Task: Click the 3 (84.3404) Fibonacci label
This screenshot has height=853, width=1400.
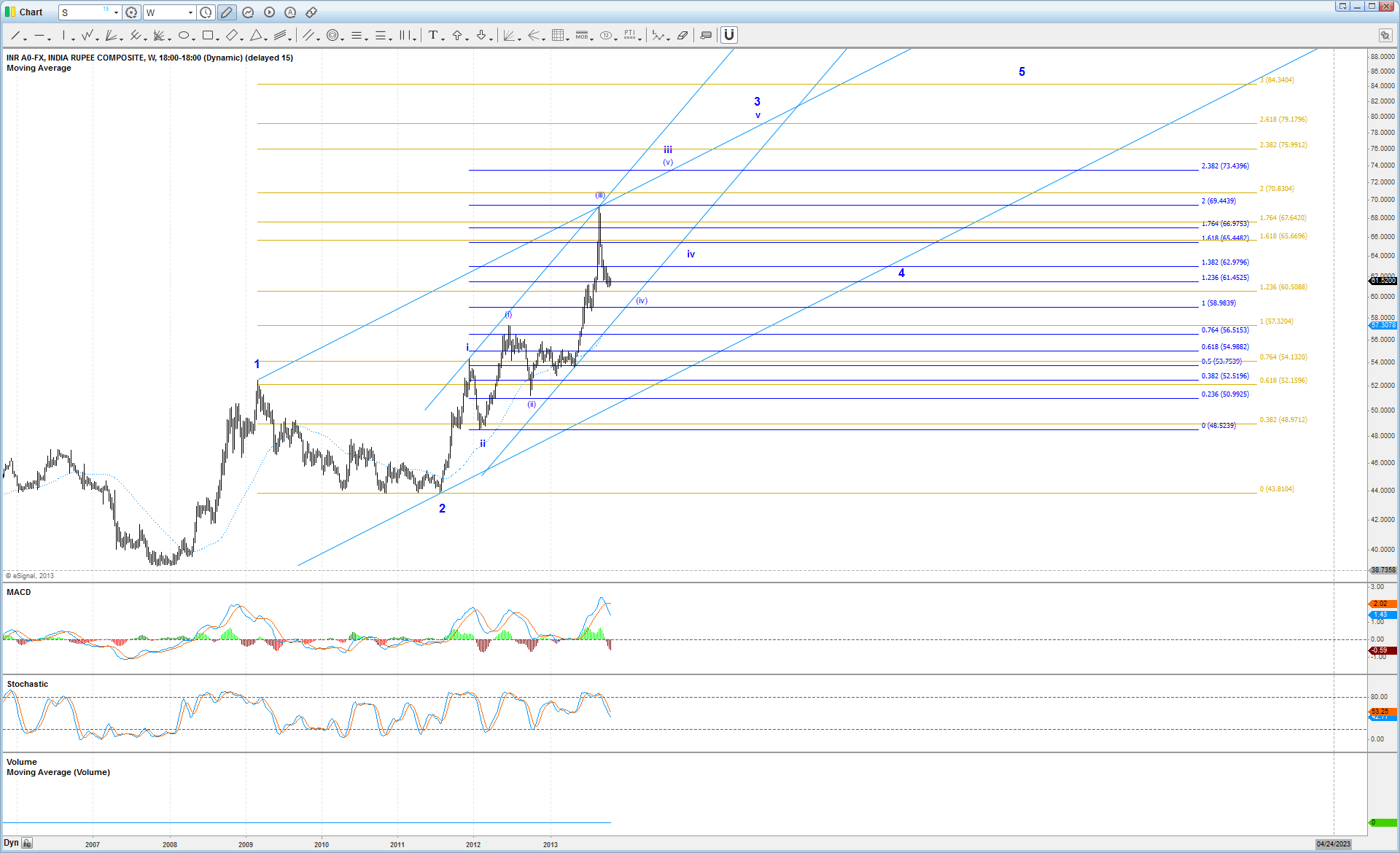Action: pos(1277,80)
